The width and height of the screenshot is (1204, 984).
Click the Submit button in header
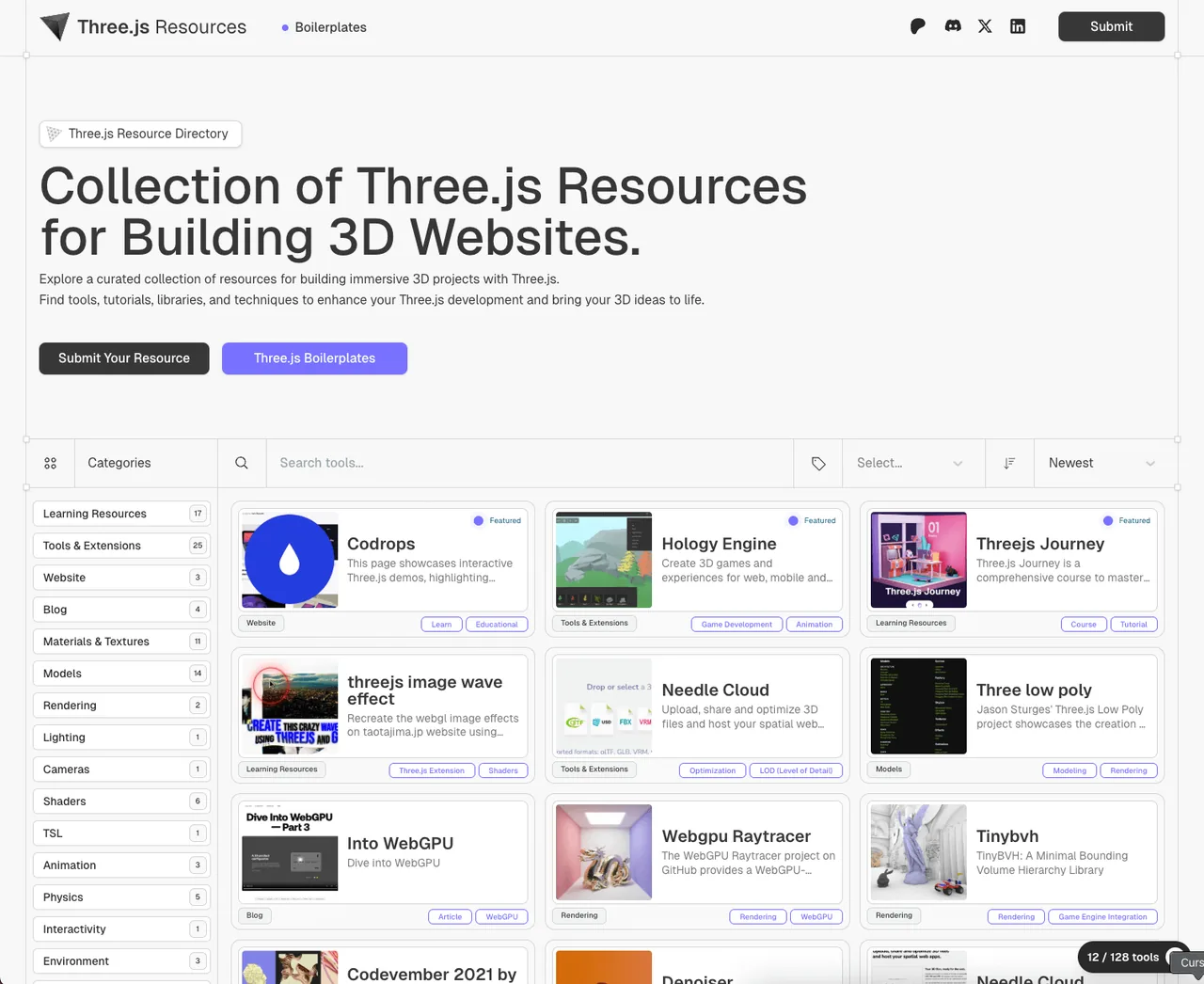(x=1111, y=26)
